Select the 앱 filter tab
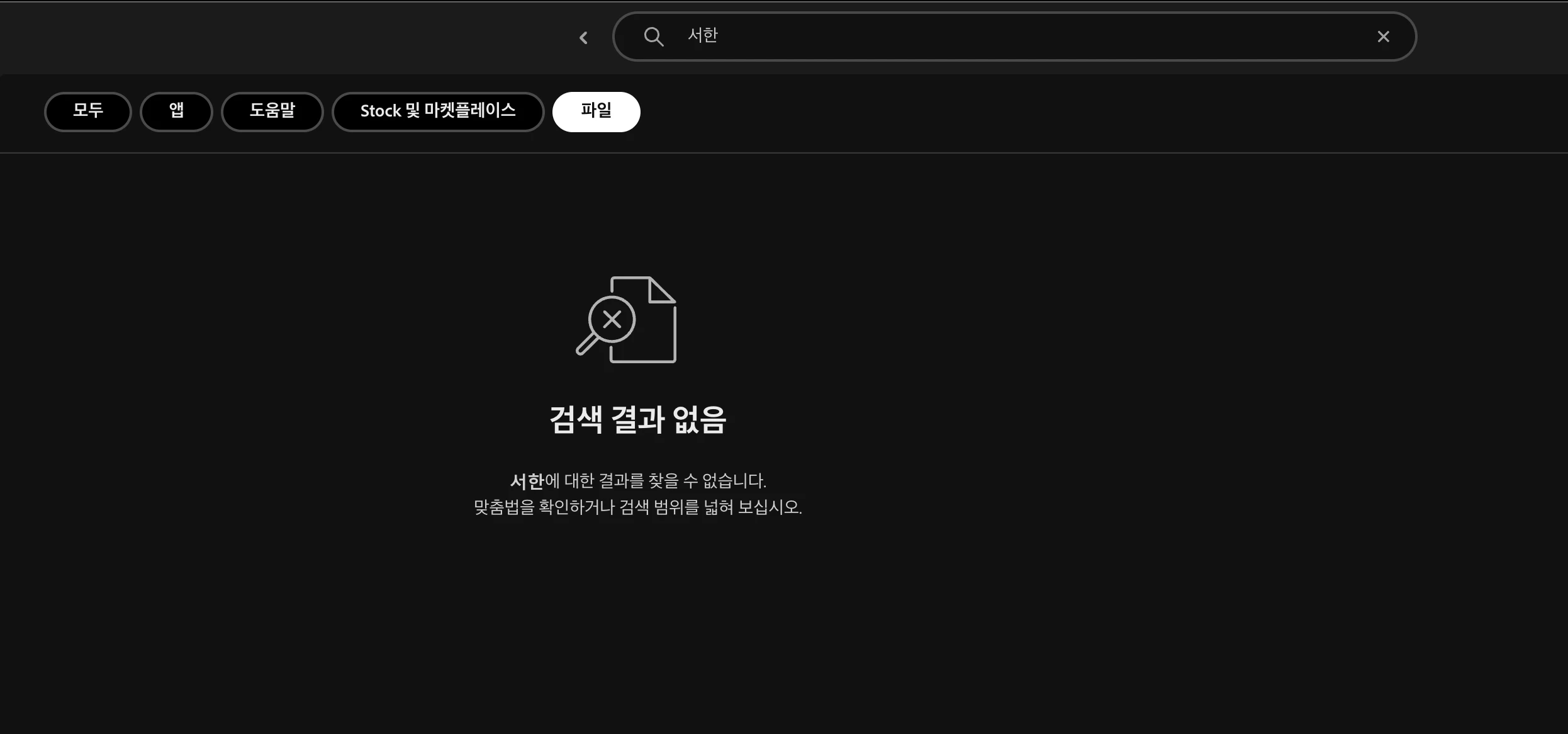Image resolution: width=1568 pixels, height=734 pixels. click(176, 111)
